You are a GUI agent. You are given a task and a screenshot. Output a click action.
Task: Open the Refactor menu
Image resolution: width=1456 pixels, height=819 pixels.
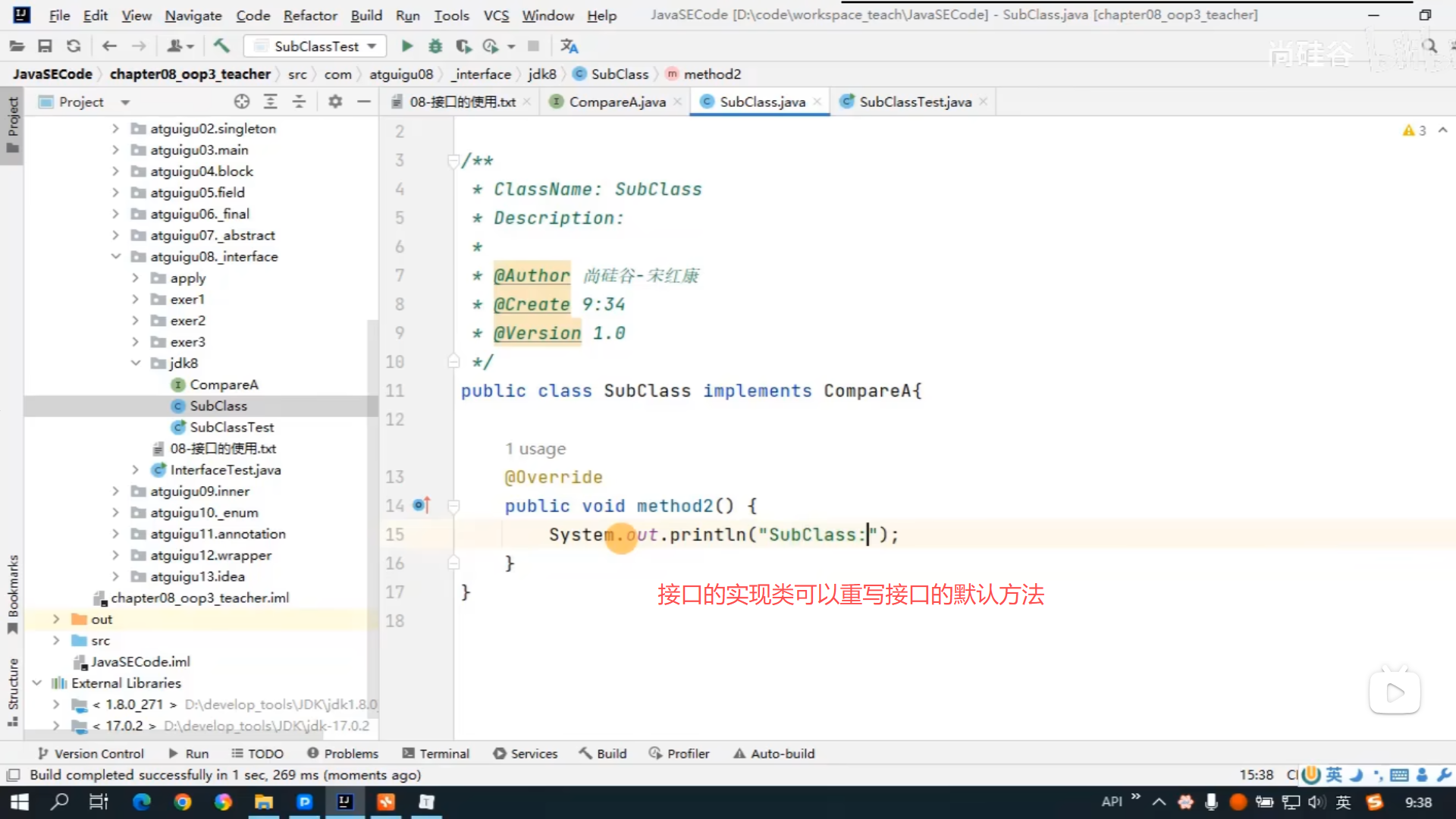309,15
